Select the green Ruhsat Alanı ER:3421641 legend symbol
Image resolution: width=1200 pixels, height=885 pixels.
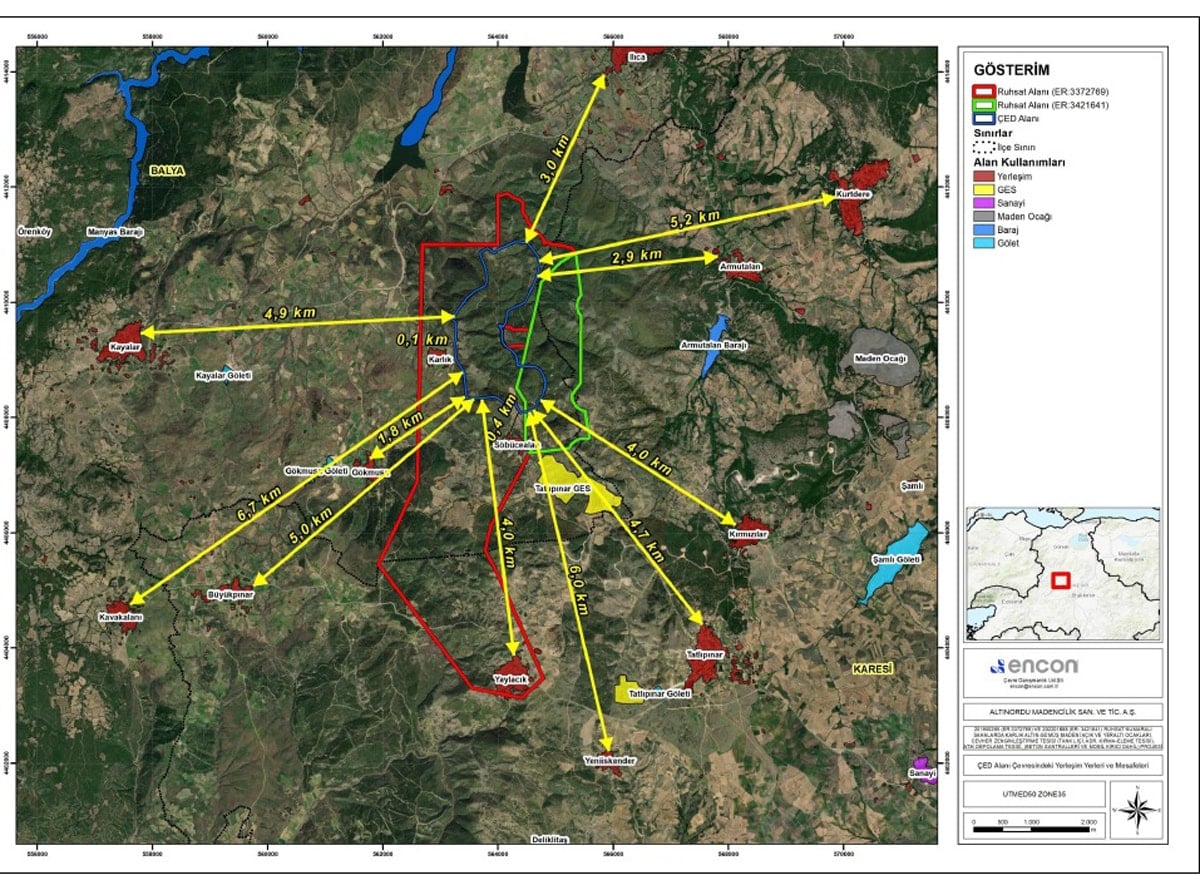point(984,105)
